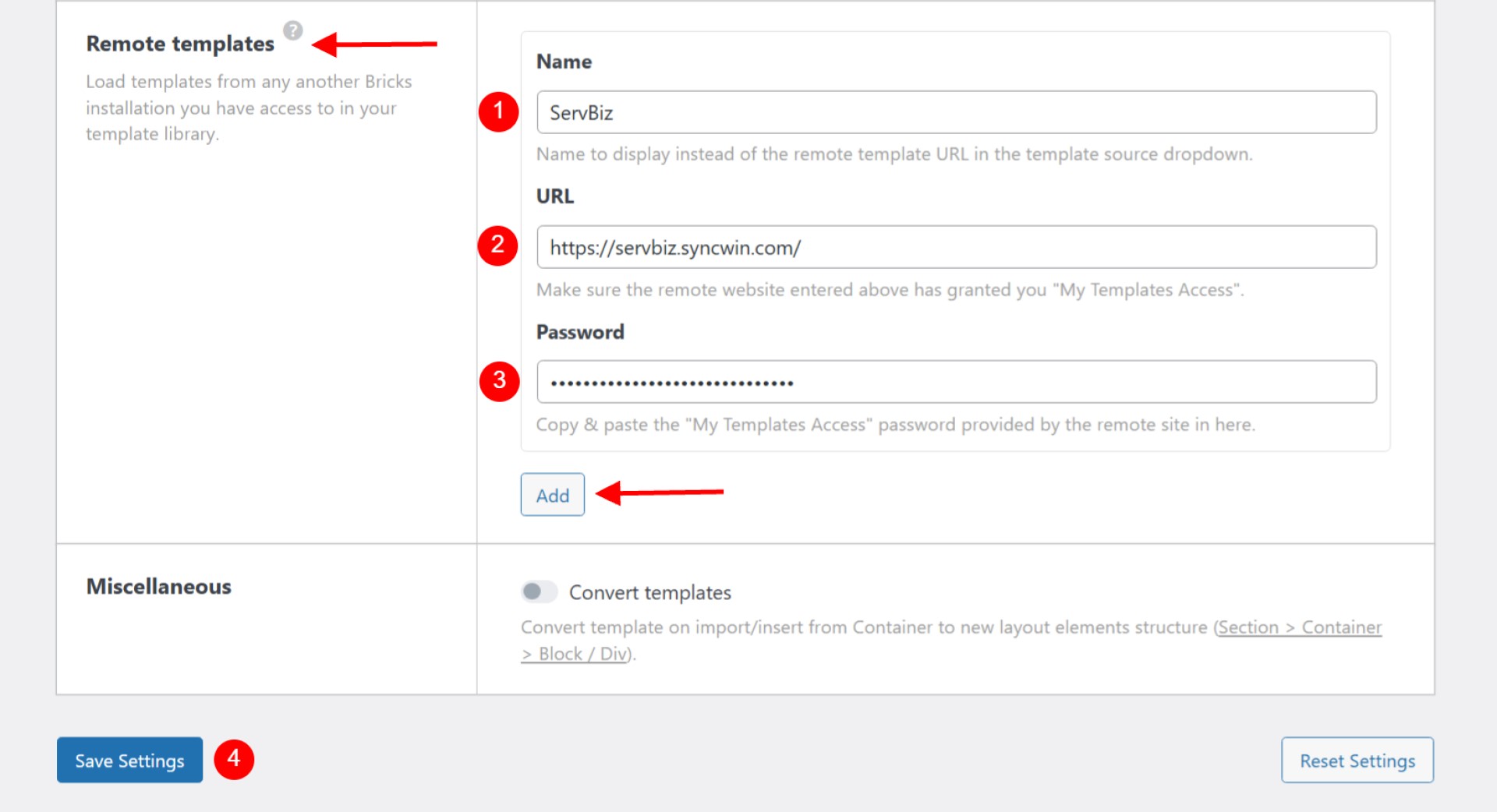Open the Section > Container > Block / Div link
The height and width of the screenshot is (812, 1497).
click(1298, 627)
